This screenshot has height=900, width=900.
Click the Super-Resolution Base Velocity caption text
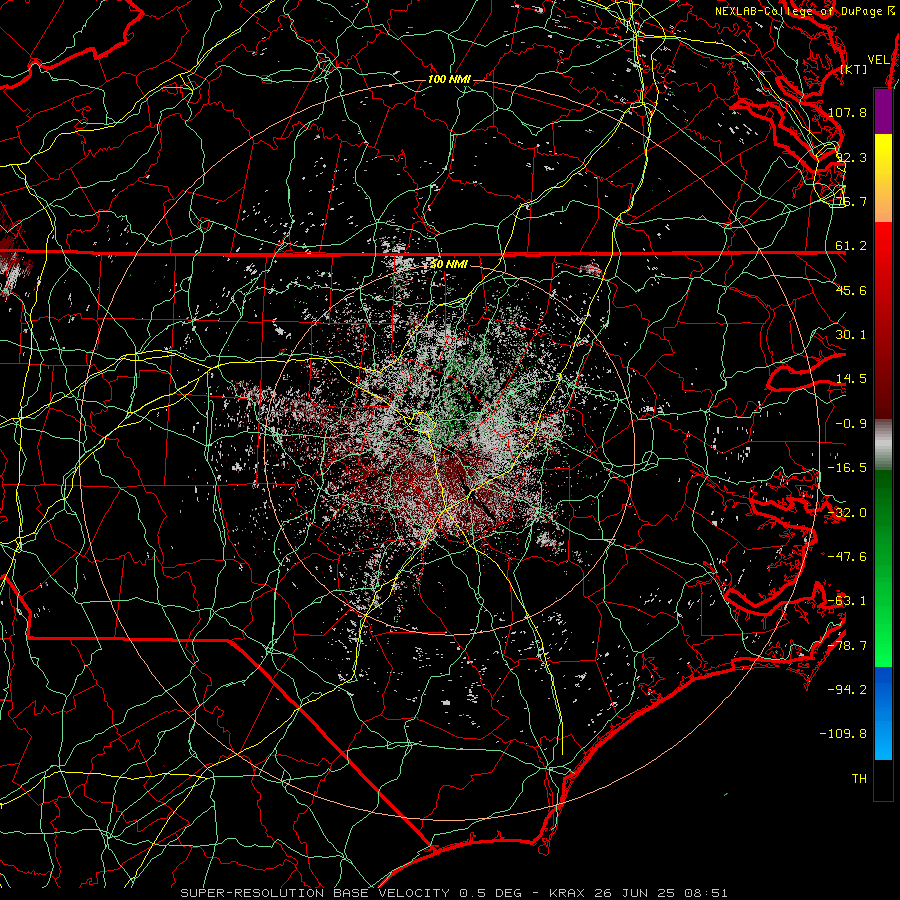[x=453, y=893]
